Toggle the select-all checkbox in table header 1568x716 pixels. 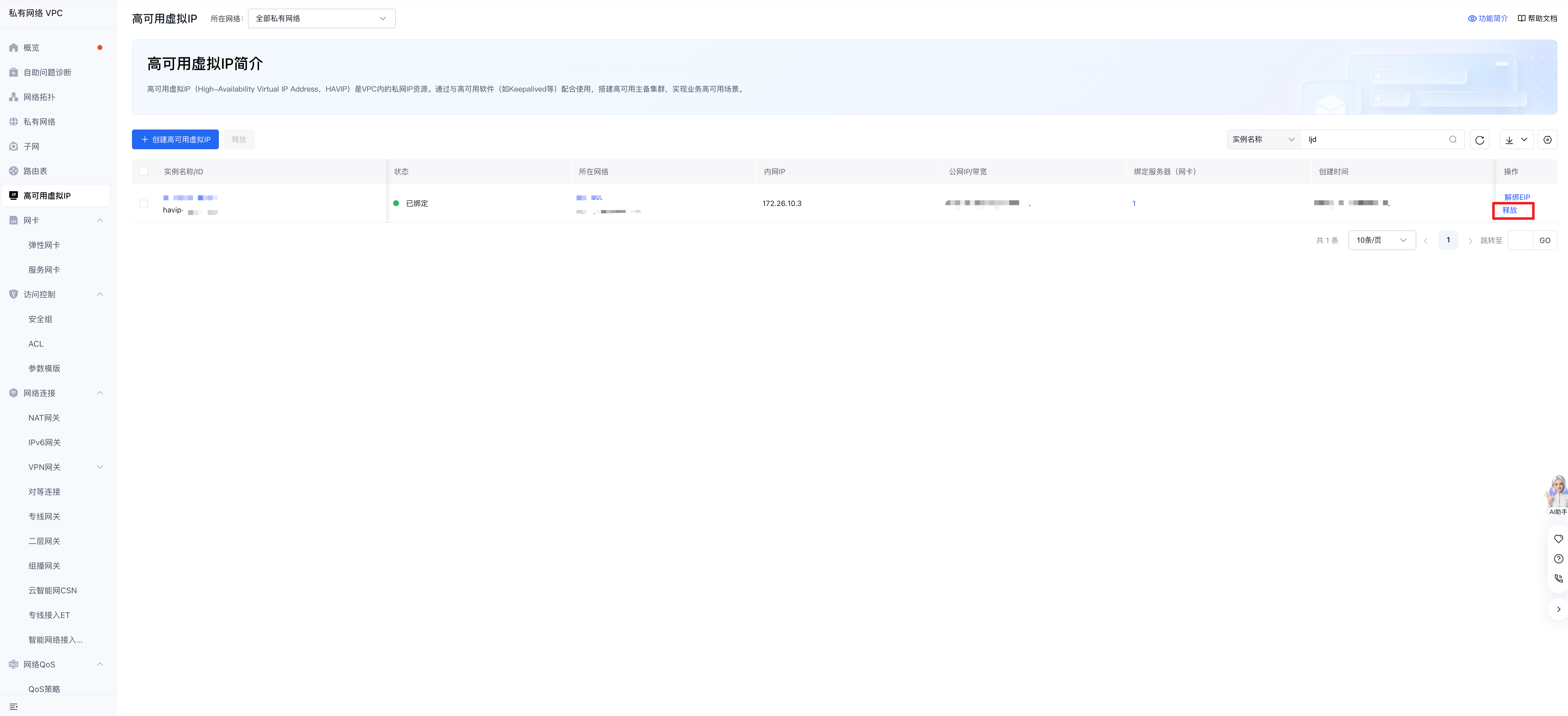(x=144, y=172)
